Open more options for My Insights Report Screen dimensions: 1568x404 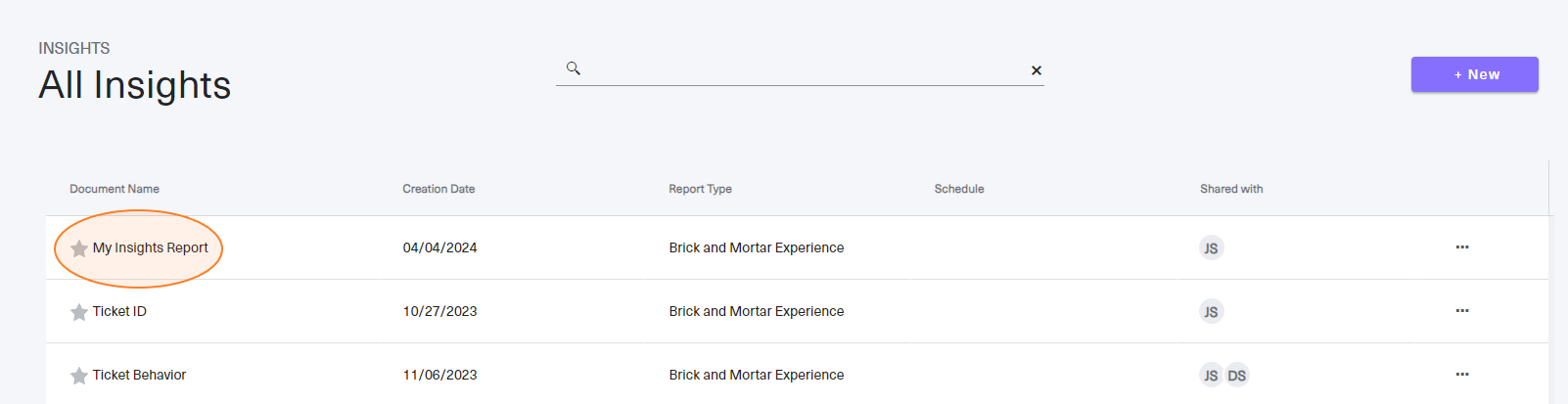pos(1462,247)
